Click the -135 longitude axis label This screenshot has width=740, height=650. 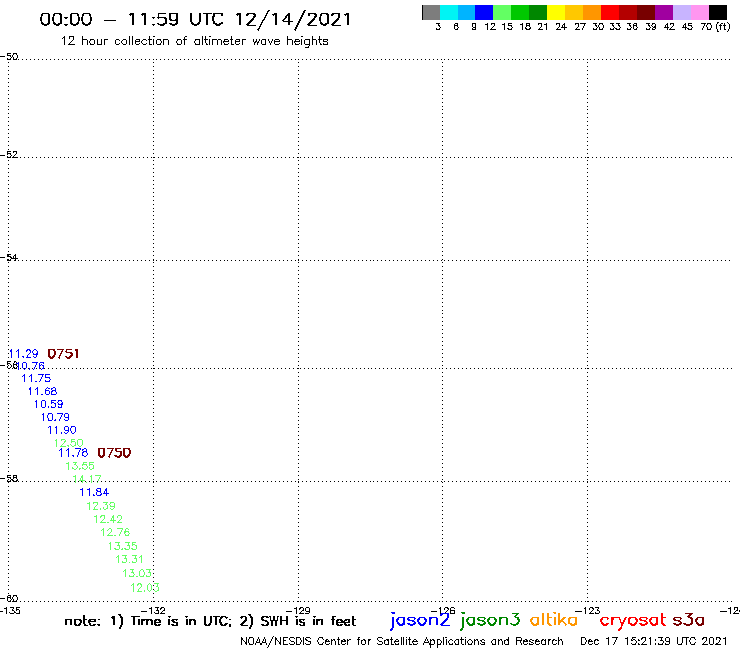(x=10, y=610)
